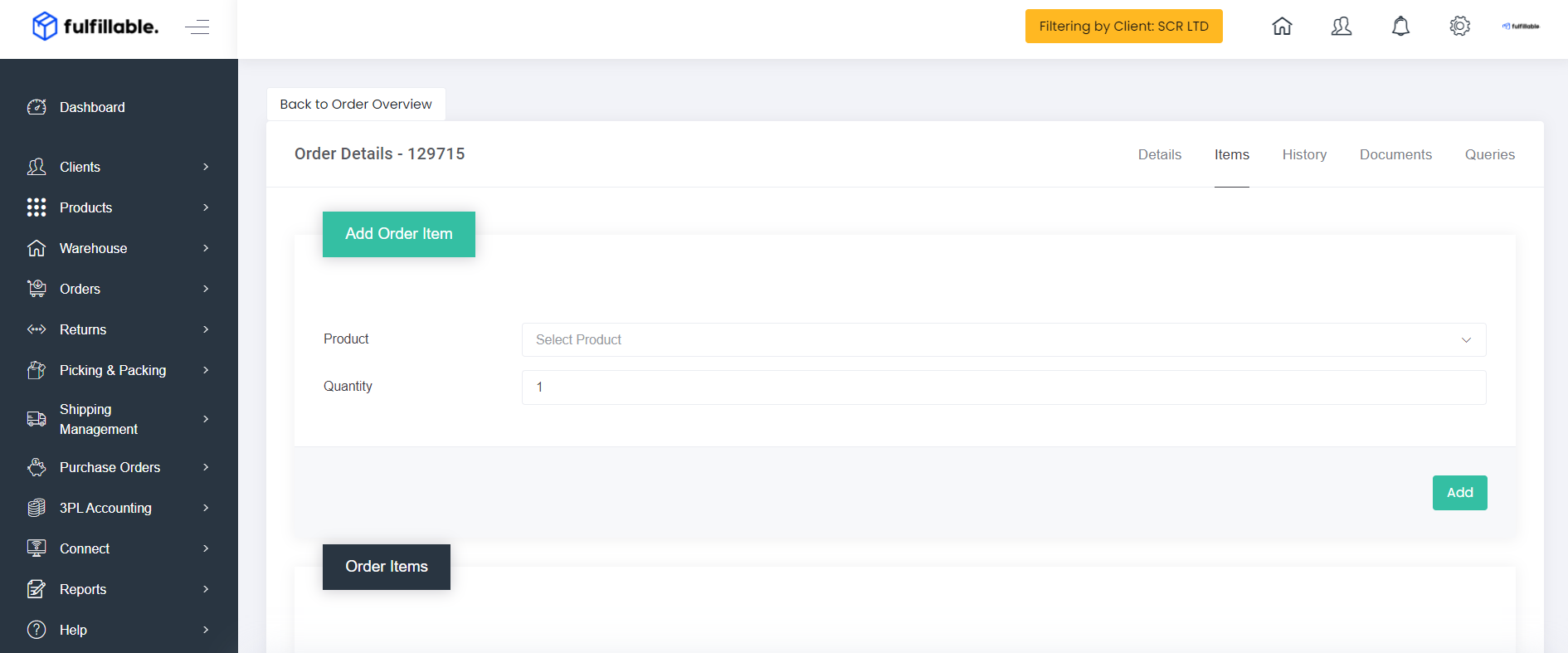
Task: Click the Shipping Management truck icon
Action: (37, 419)
